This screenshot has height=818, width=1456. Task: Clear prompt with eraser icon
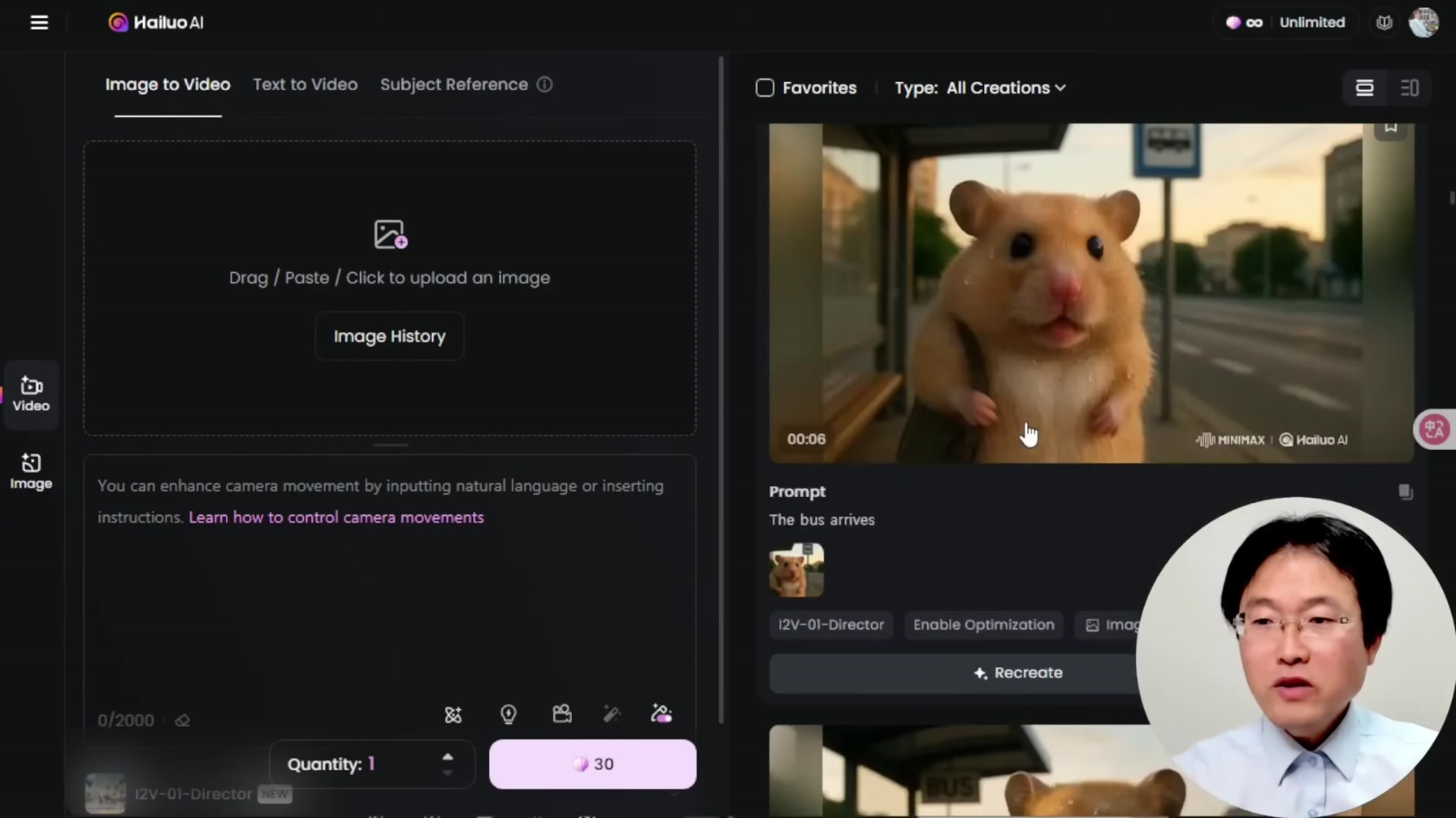pyautogui.click(x=182, y=721)
